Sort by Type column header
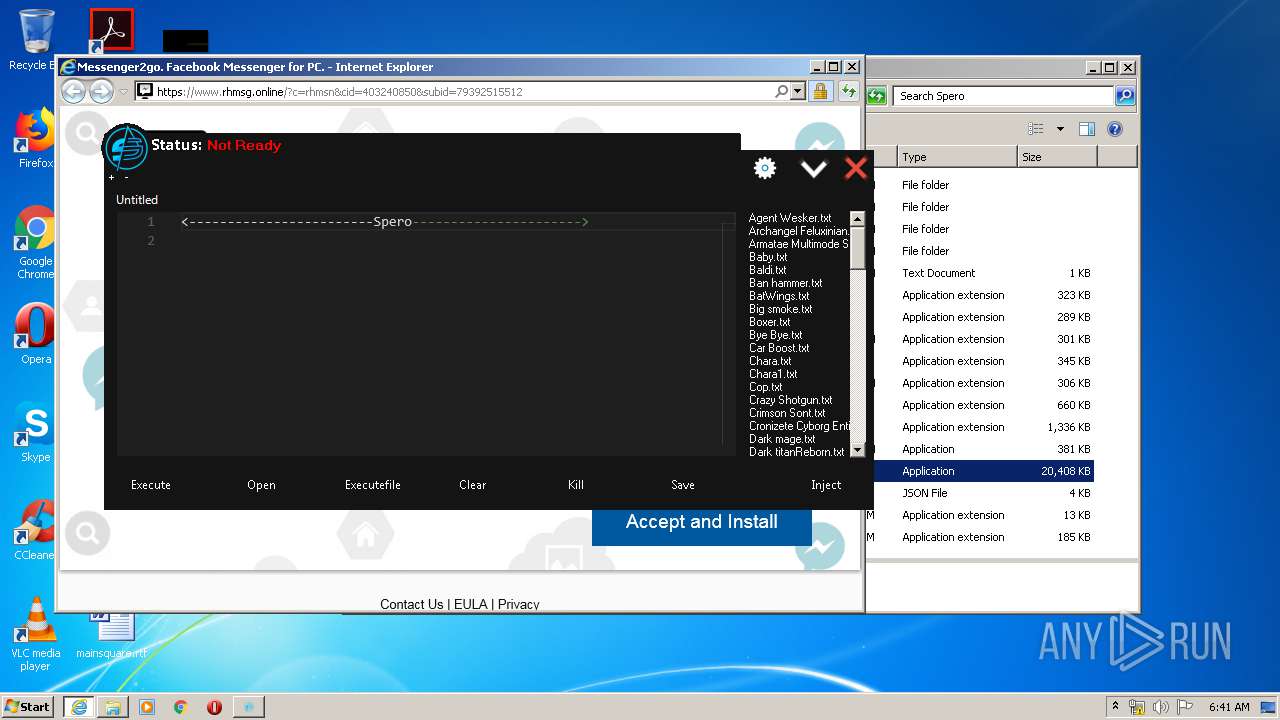The height and width of the screenshot is (720, 1280). pyautogui.click(x=956, y=157)
